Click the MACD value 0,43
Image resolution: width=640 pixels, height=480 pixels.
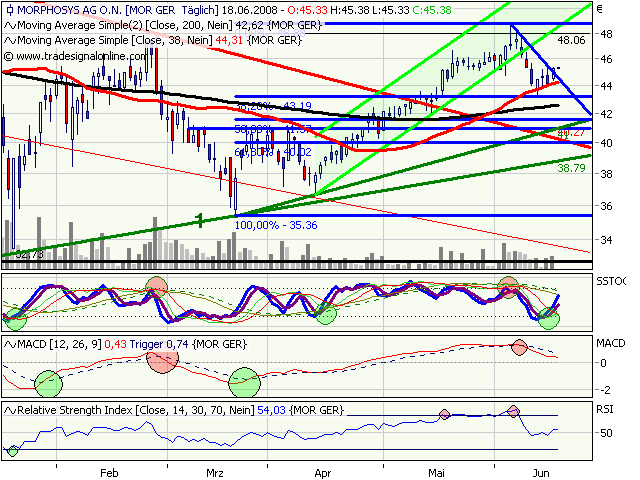click(116, 344)
